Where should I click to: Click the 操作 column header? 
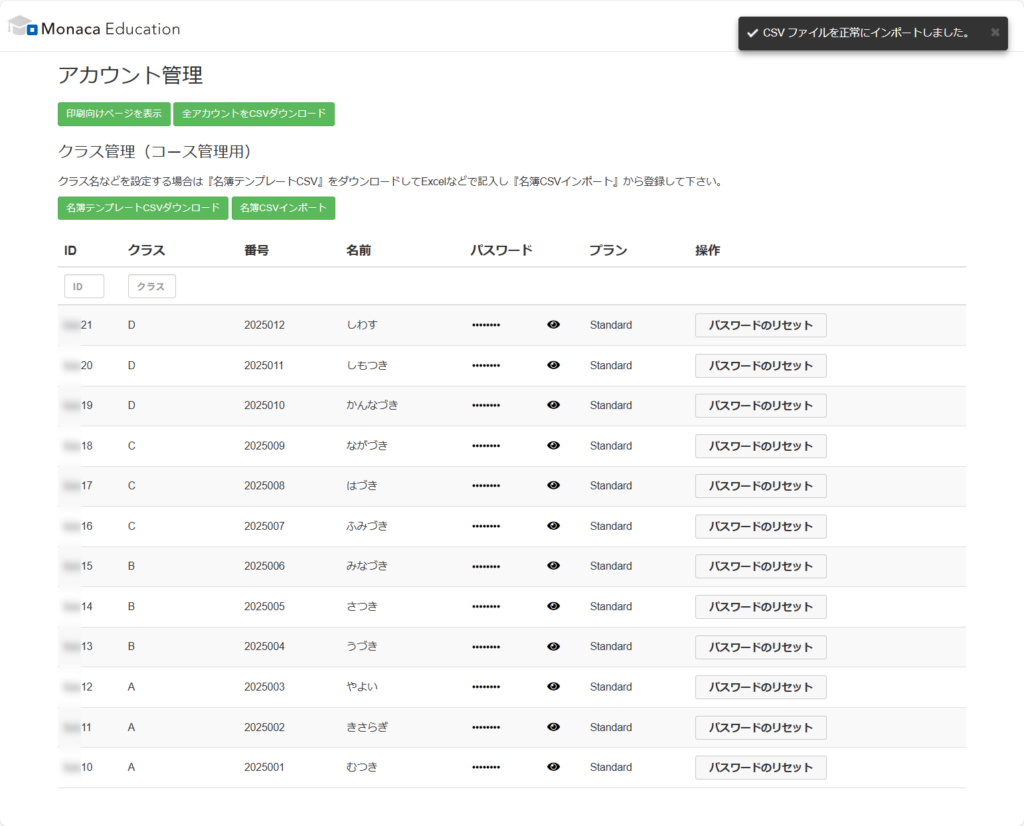click(707, 250)
